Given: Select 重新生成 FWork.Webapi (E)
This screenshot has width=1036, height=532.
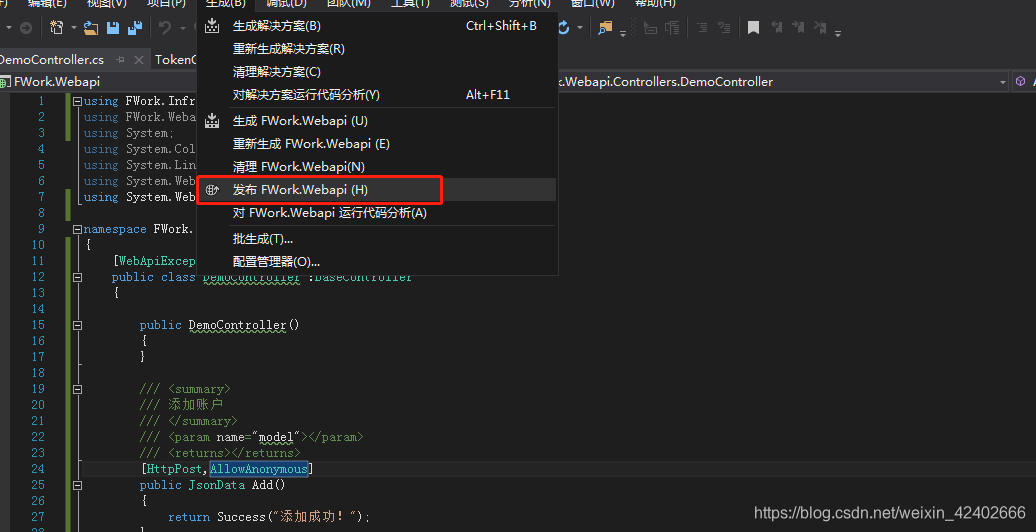Looking at the screenshot, I should click(378, 143).
